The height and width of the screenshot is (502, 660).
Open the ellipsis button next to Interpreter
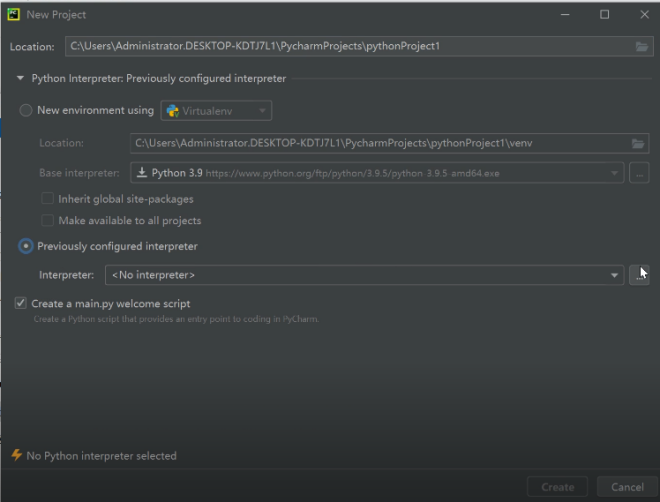[639, 275]
